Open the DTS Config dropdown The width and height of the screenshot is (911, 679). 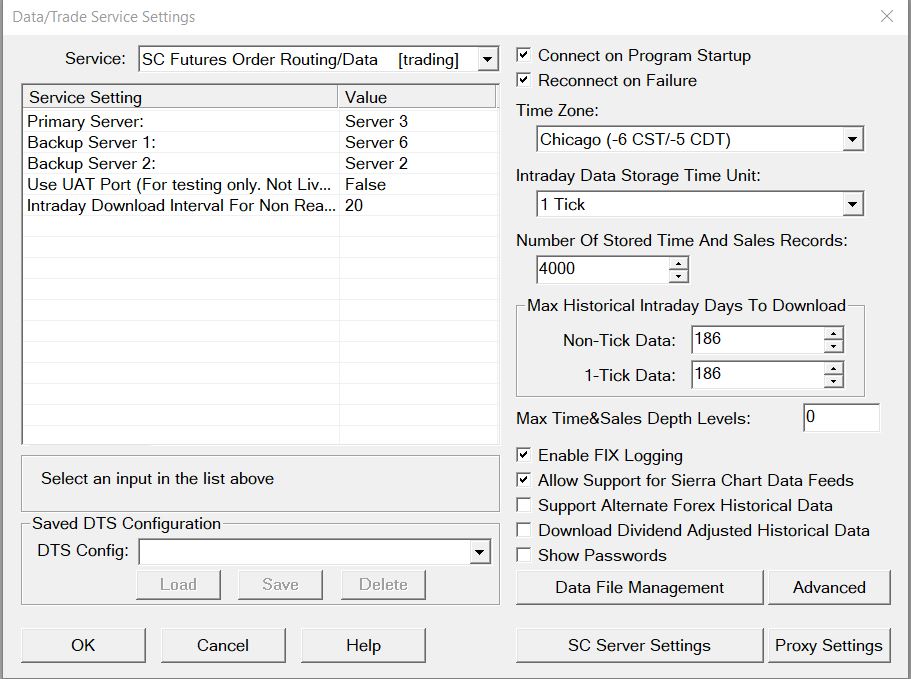pos(479,552)
